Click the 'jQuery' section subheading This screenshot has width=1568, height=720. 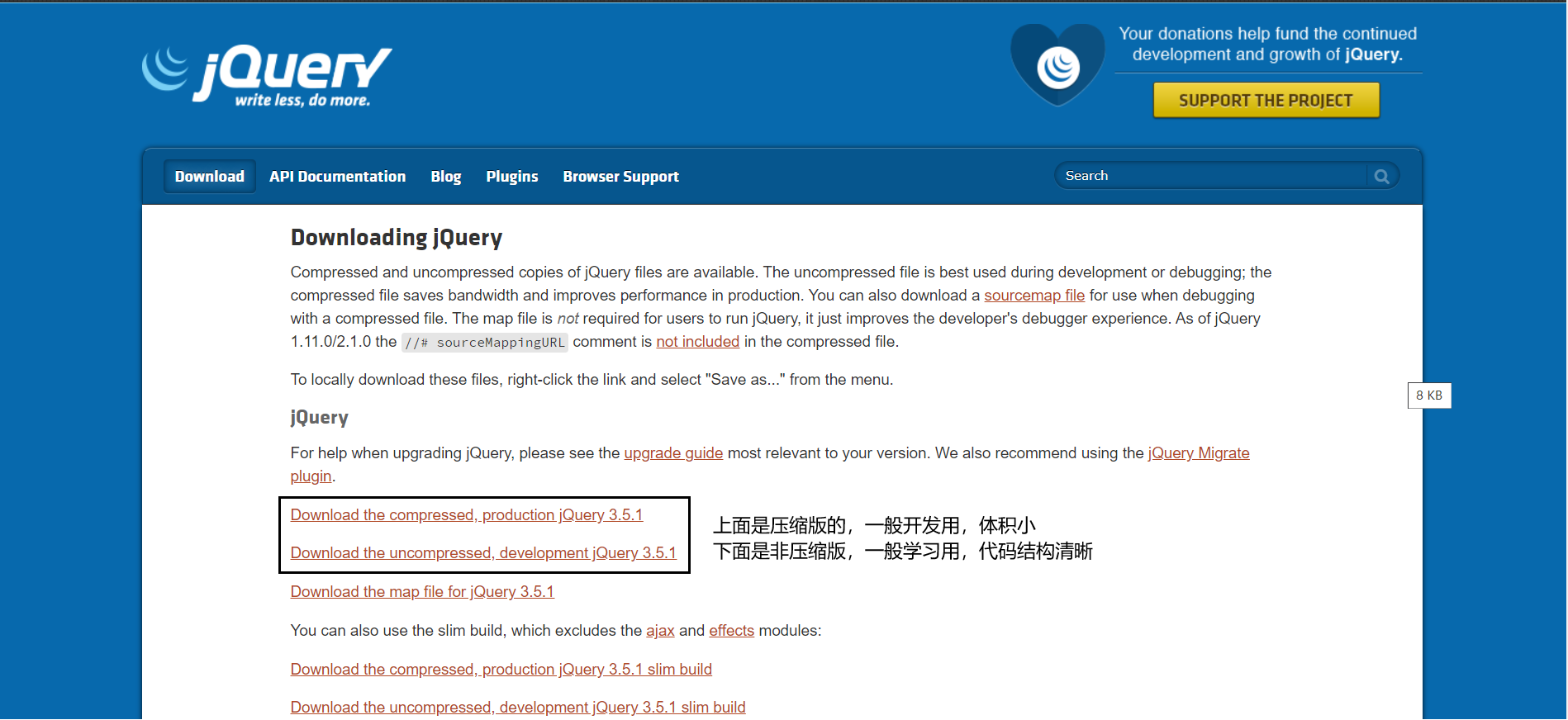320,417
